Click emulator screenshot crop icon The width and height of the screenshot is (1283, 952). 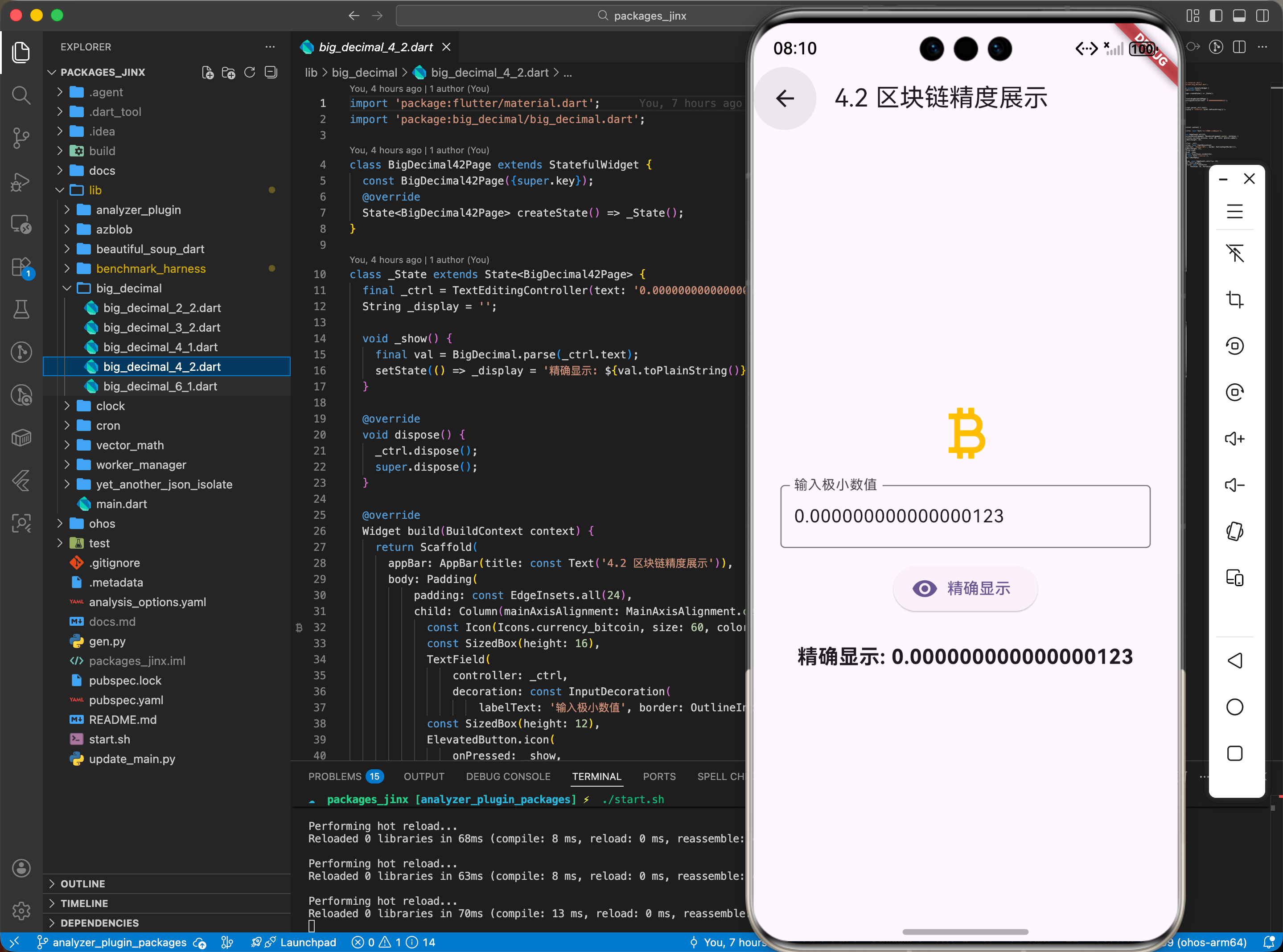click(x=1234, y=299)
